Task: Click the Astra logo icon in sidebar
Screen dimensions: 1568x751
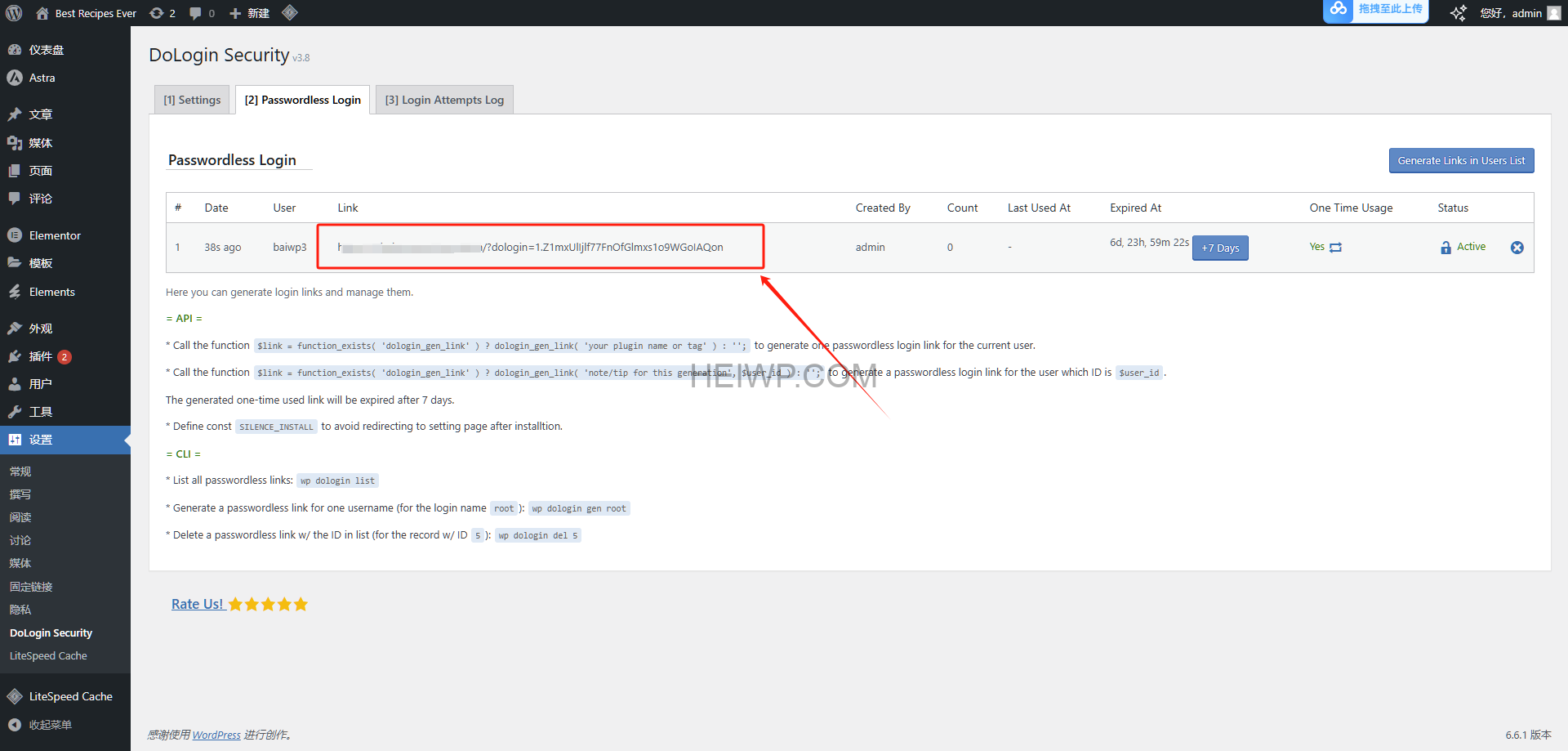Action: point(15,78)
